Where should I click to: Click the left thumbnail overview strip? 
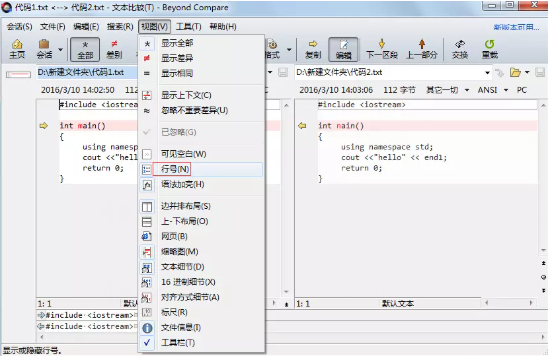point(18,74)
